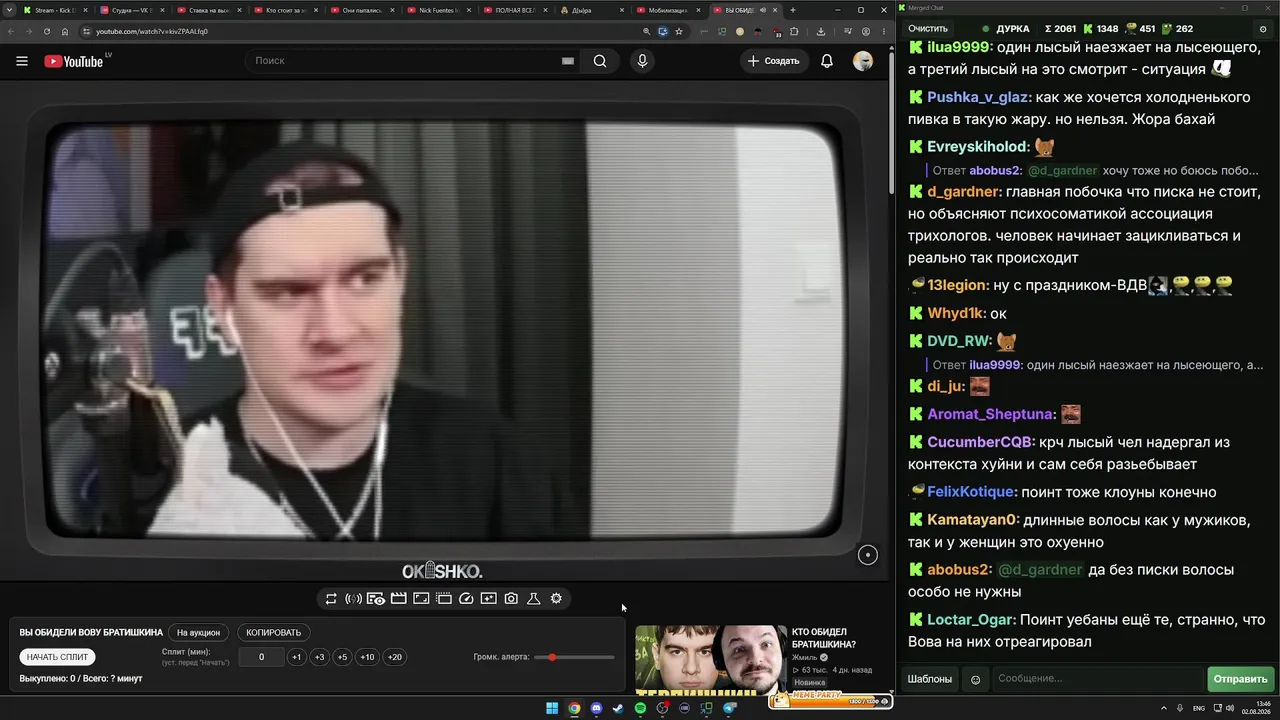The width and height of the screenshot is (1280, 720).
Task: Click the YouTube search magnifier button
Action: tap(600, 61)
